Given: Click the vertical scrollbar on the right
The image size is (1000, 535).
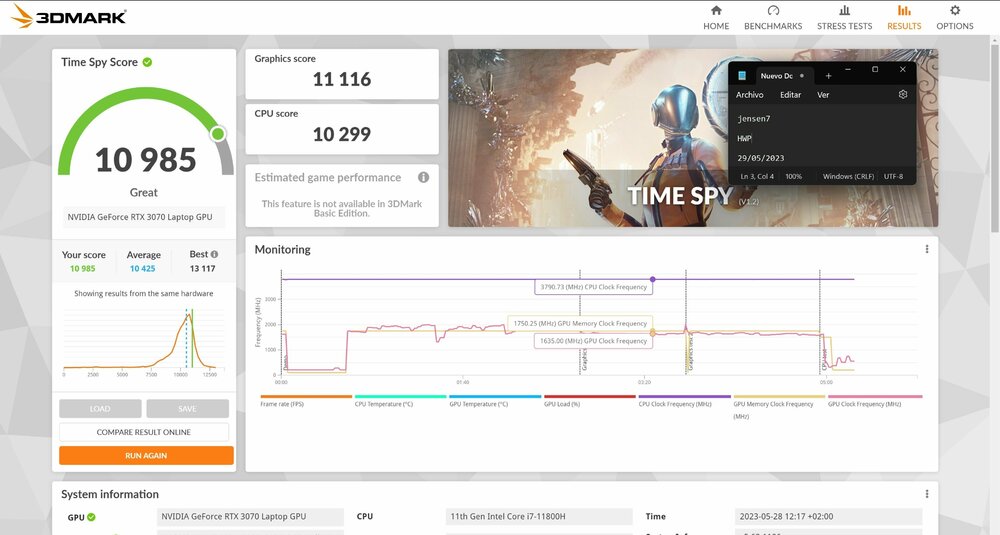Looking at the screenshot, I should [x=995, y=134].
